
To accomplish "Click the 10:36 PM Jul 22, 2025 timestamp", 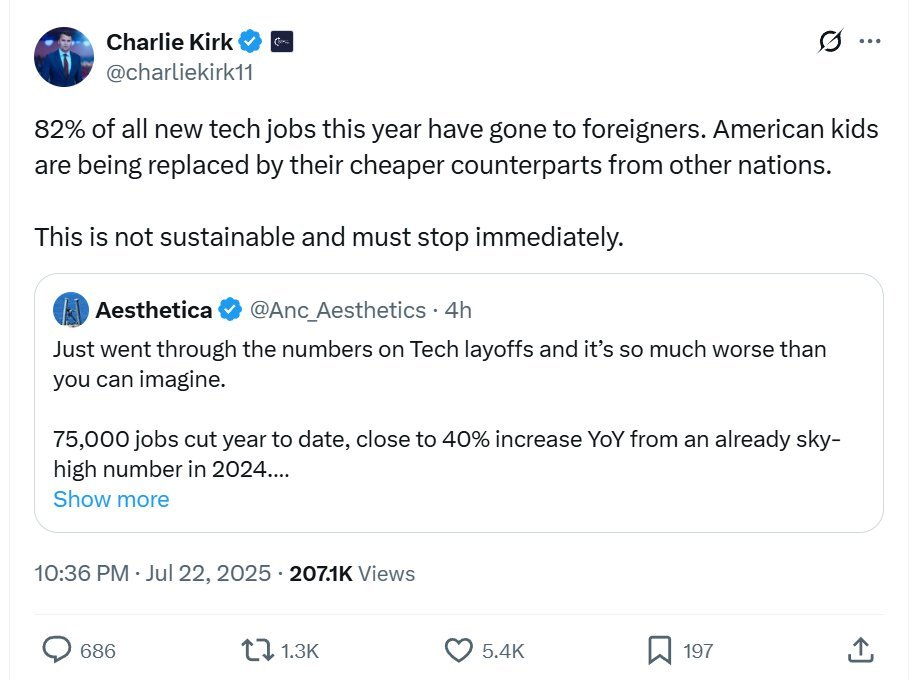I will tap(152, 573).
